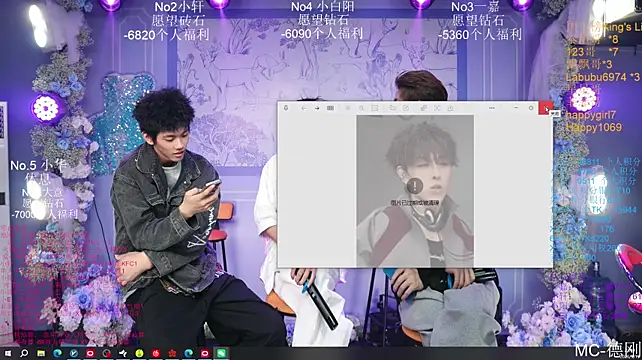Open the blue checkmark app on taskbar

pos(74,353)
